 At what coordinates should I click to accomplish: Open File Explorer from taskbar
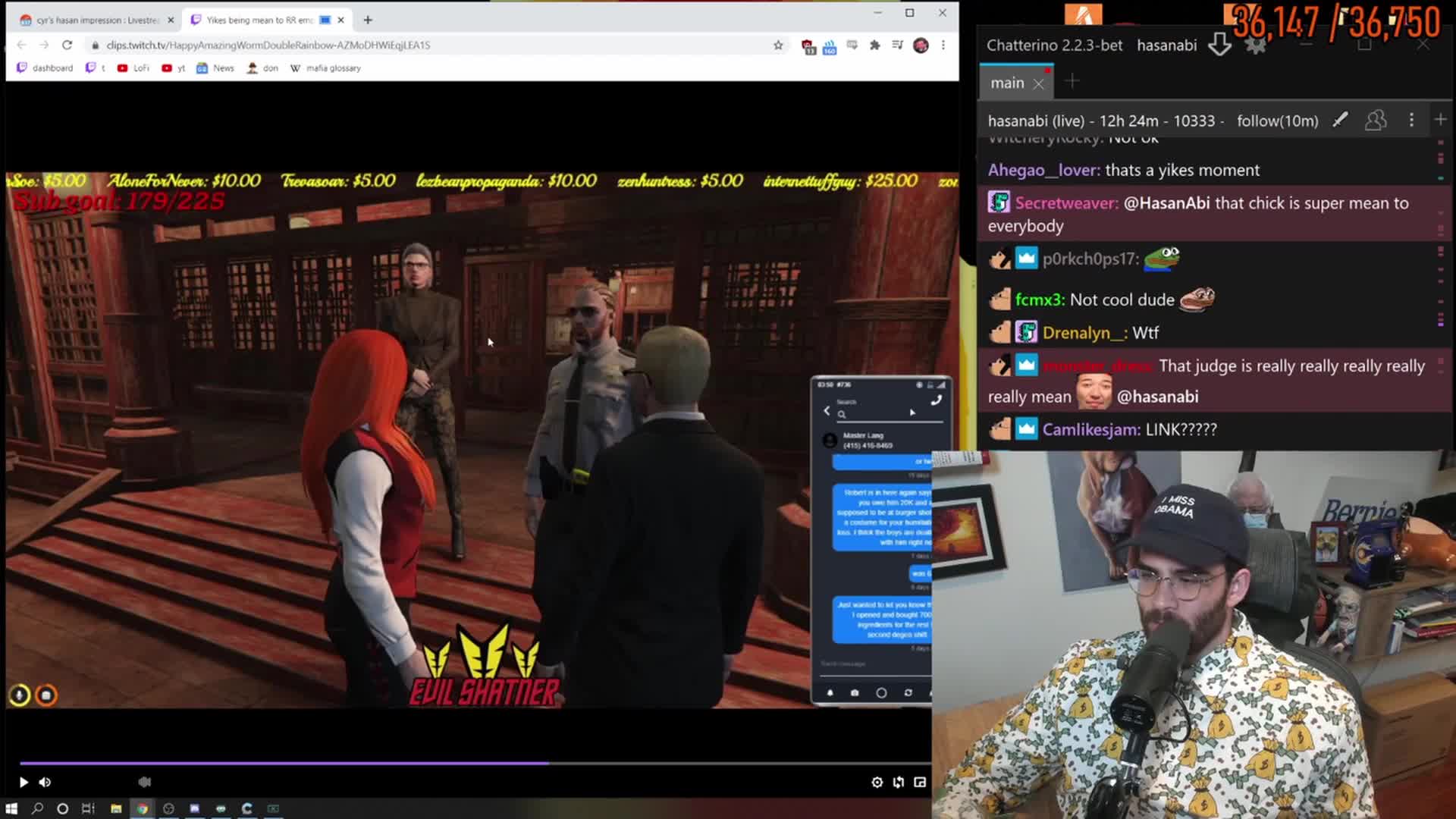[x=116, y=808]
